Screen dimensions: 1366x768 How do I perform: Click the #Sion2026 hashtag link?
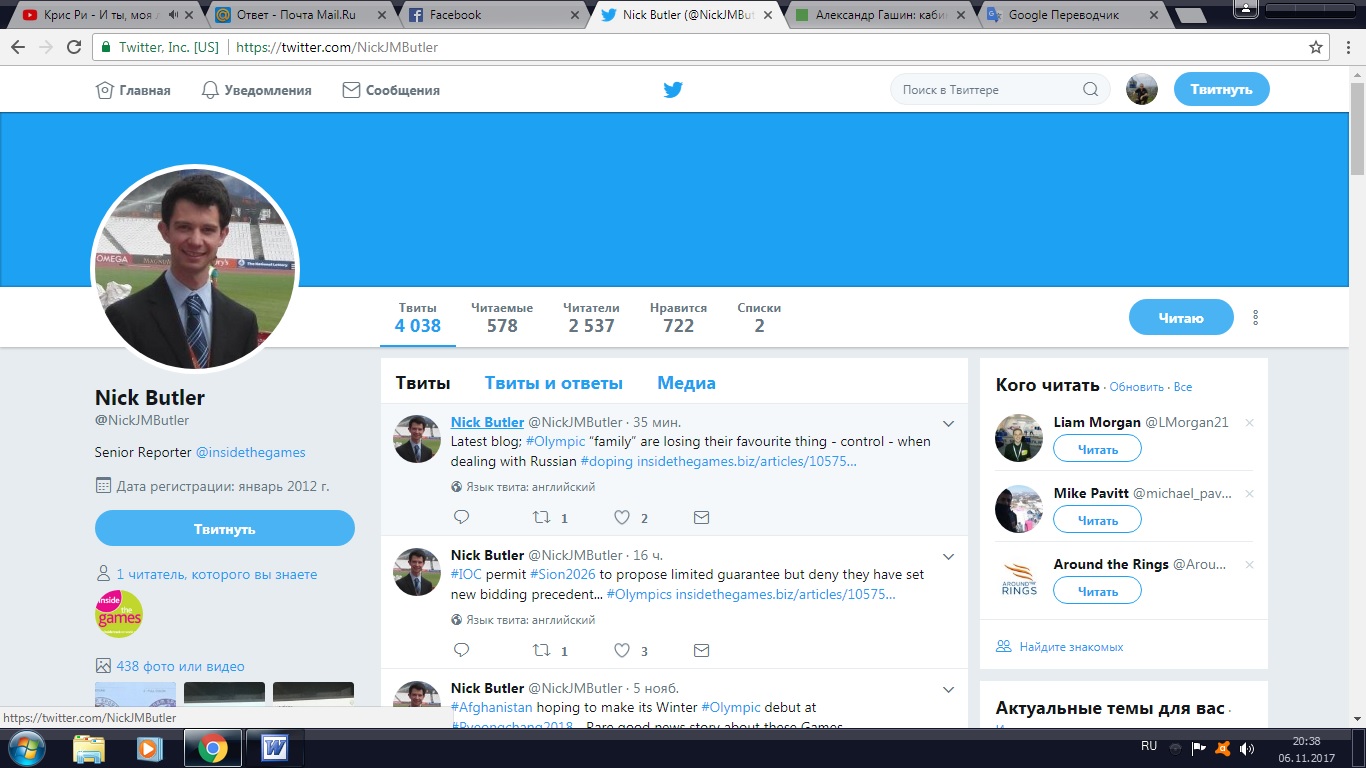563,574
